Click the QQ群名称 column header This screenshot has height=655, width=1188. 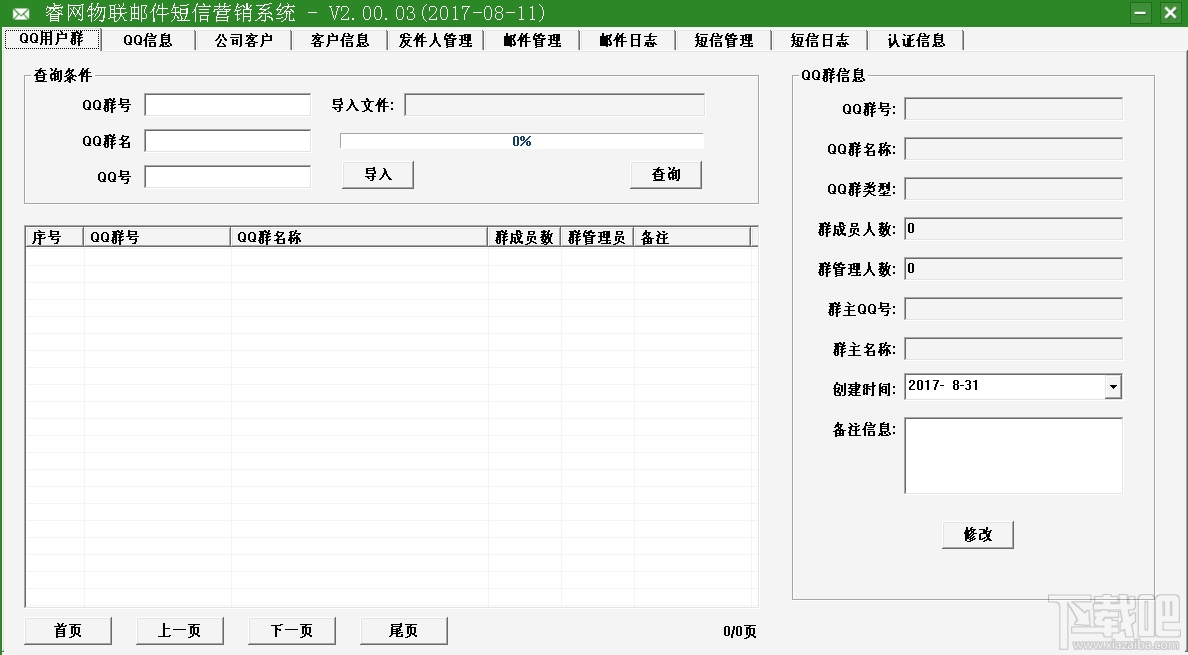pos(359,237)
